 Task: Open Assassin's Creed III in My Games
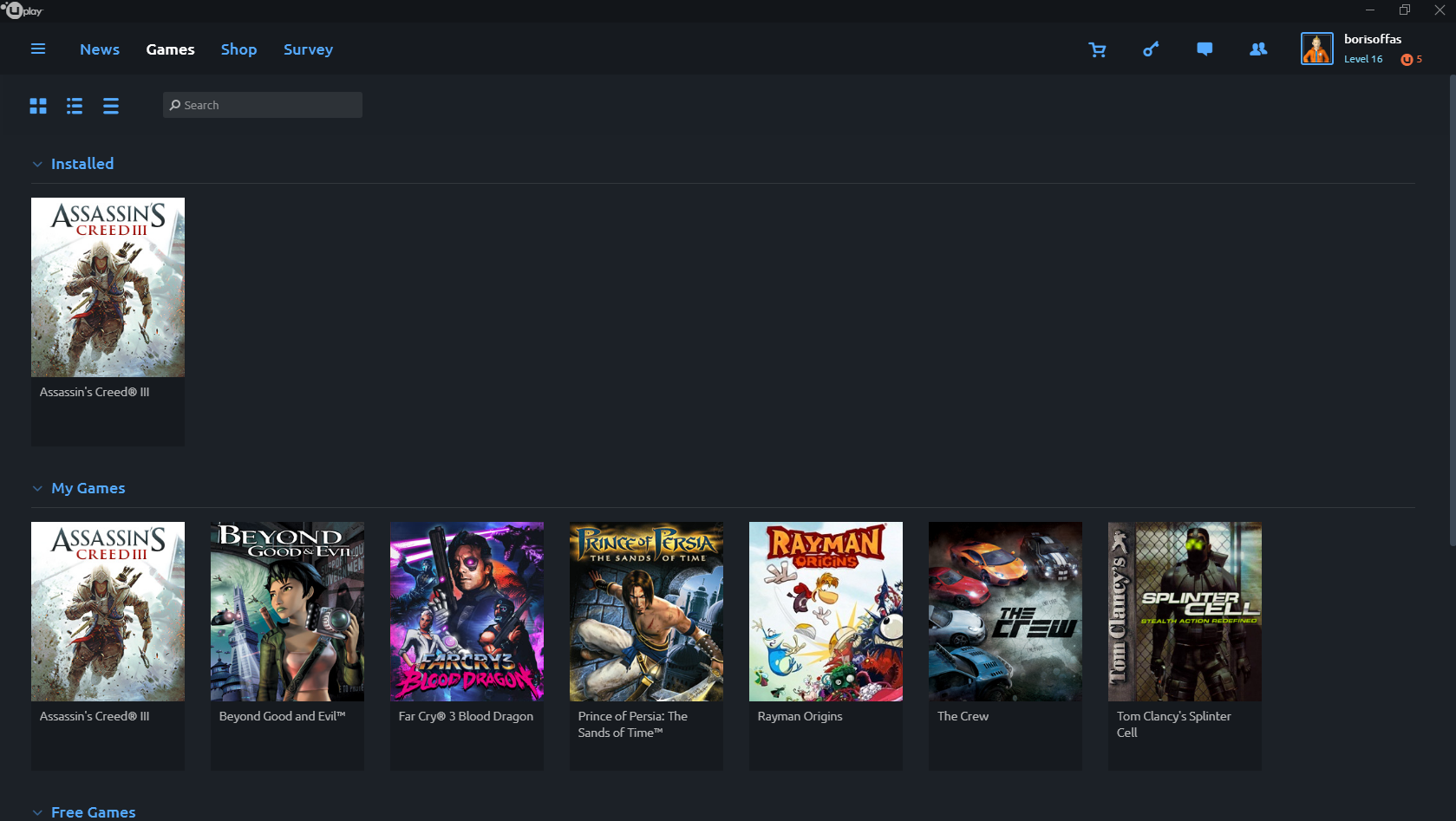pos(108,611)
